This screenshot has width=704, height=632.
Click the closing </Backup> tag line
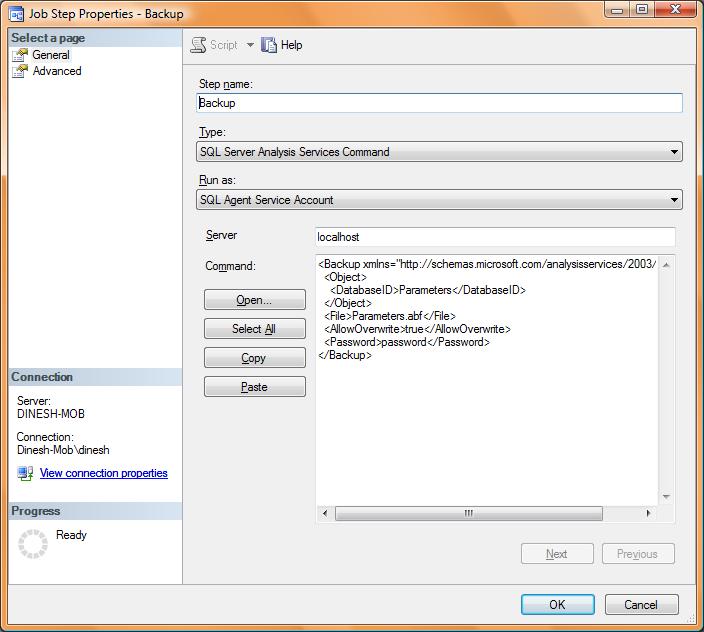click(x=345, y=355)
